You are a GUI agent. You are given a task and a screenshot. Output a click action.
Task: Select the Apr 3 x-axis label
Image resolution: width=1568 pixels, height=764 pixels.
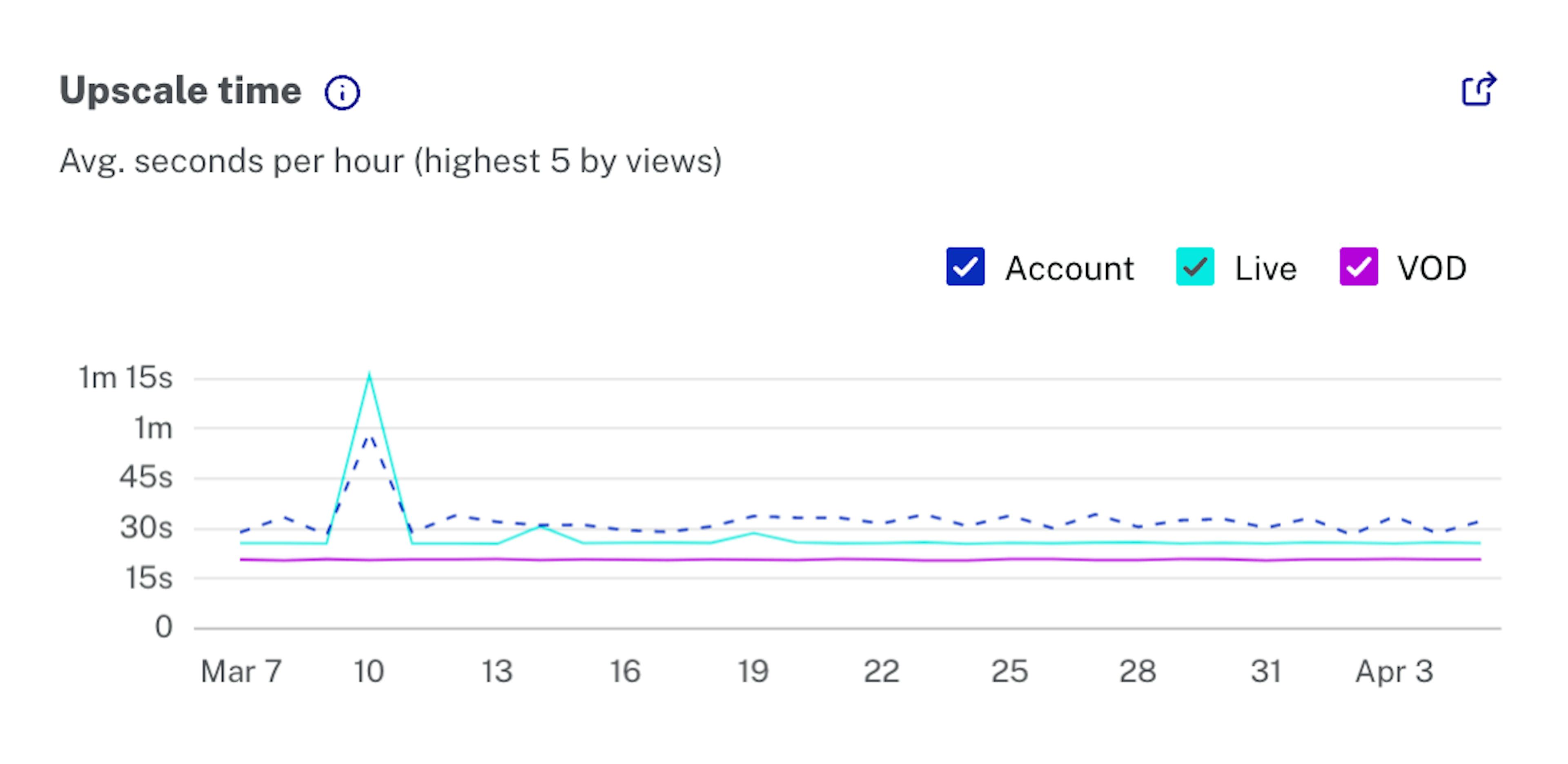1393,671
